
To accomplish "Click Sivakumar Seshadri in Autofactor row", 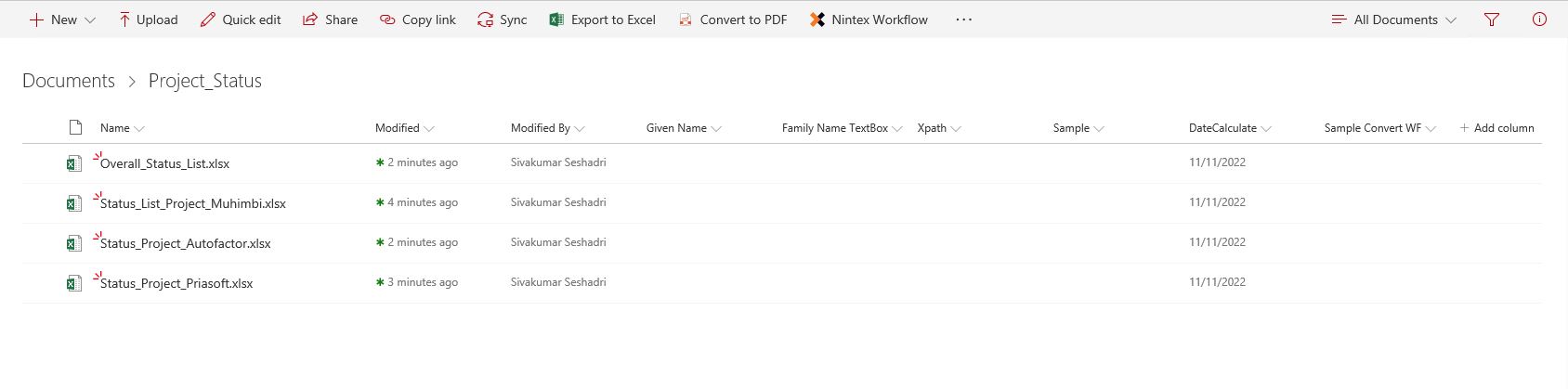I will coord(558,242).
